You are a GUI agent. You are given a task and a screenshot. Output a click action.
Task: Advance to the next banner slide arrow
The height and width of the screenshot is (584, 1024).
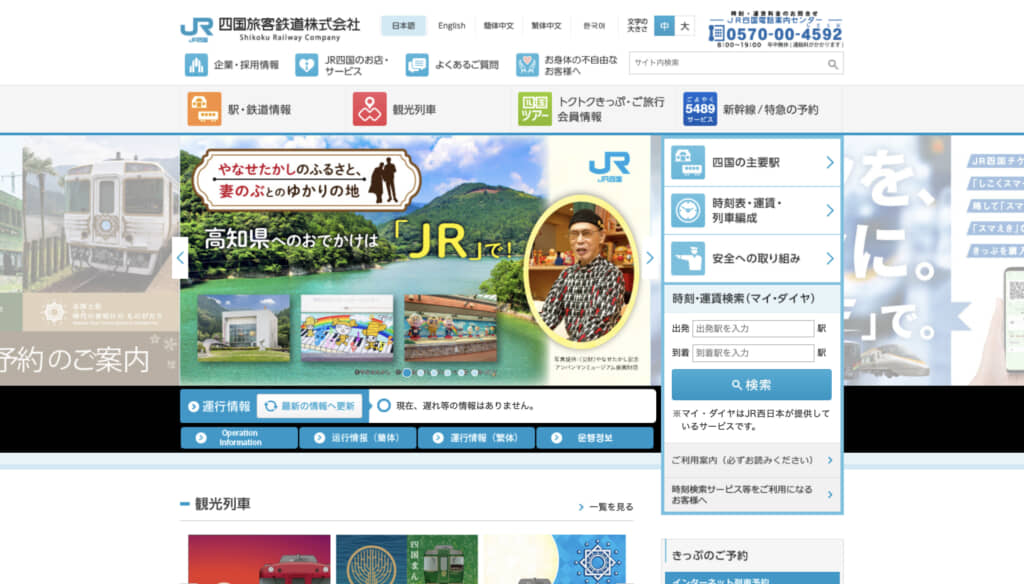point(650,258)
